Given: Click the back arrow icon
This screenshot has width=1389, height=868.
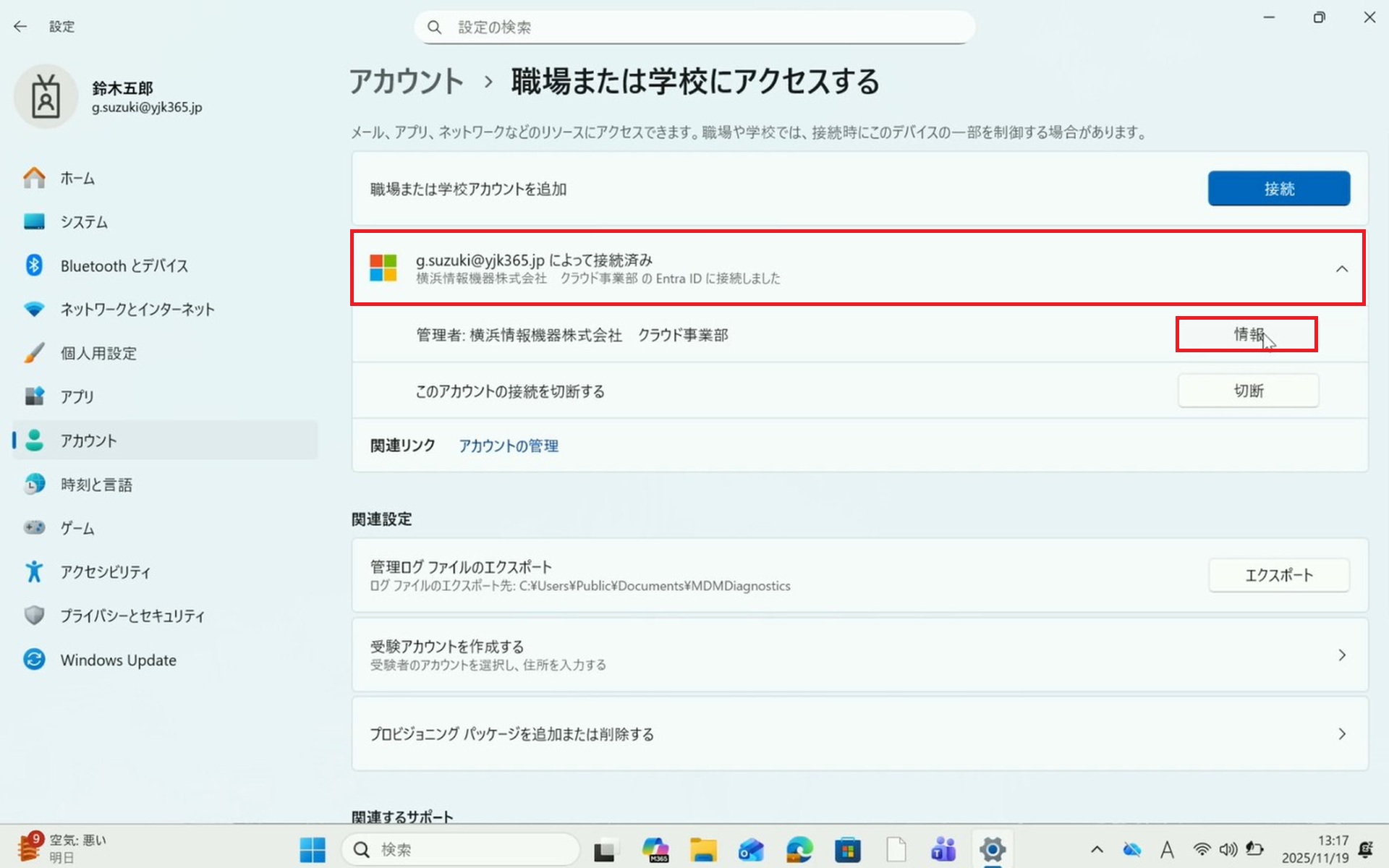Looking at the screenshot, I should 20,27.
